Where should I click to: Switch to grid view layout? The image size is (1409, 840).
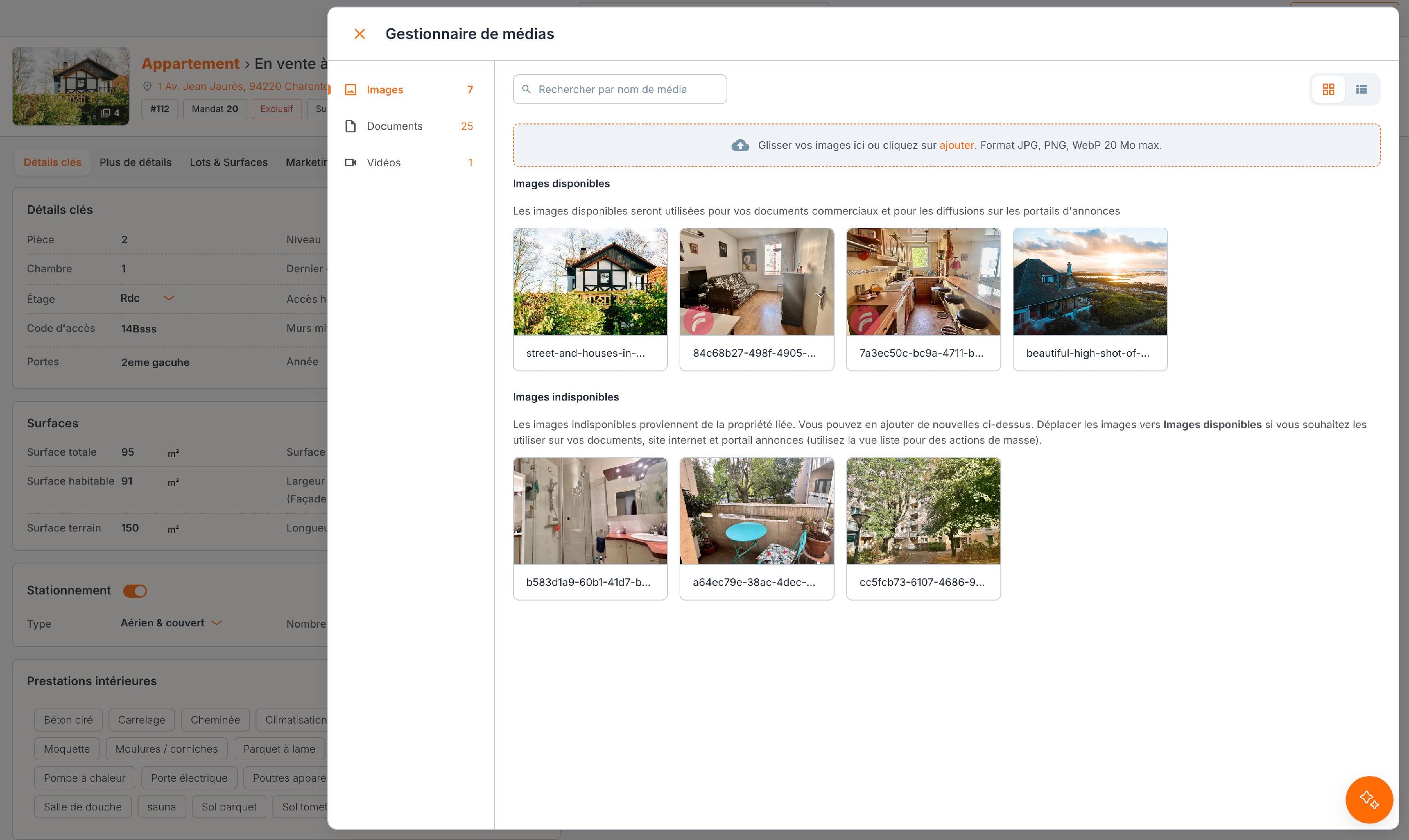coord(1328,89)
